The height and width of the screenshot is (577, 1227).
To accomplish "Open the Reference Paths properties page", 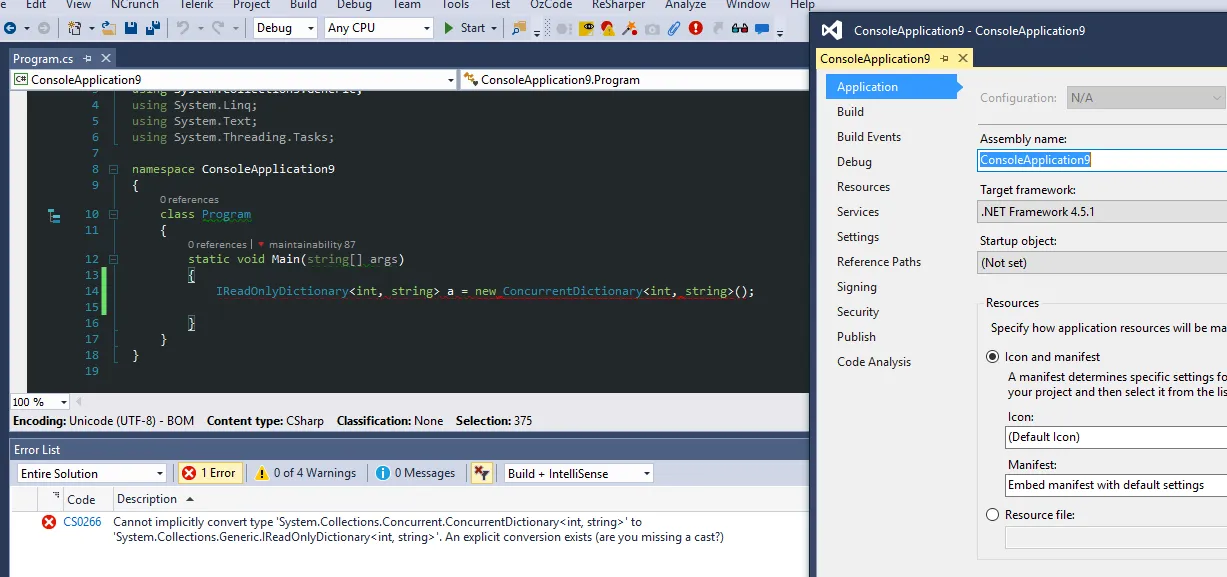I will (879, 262).
